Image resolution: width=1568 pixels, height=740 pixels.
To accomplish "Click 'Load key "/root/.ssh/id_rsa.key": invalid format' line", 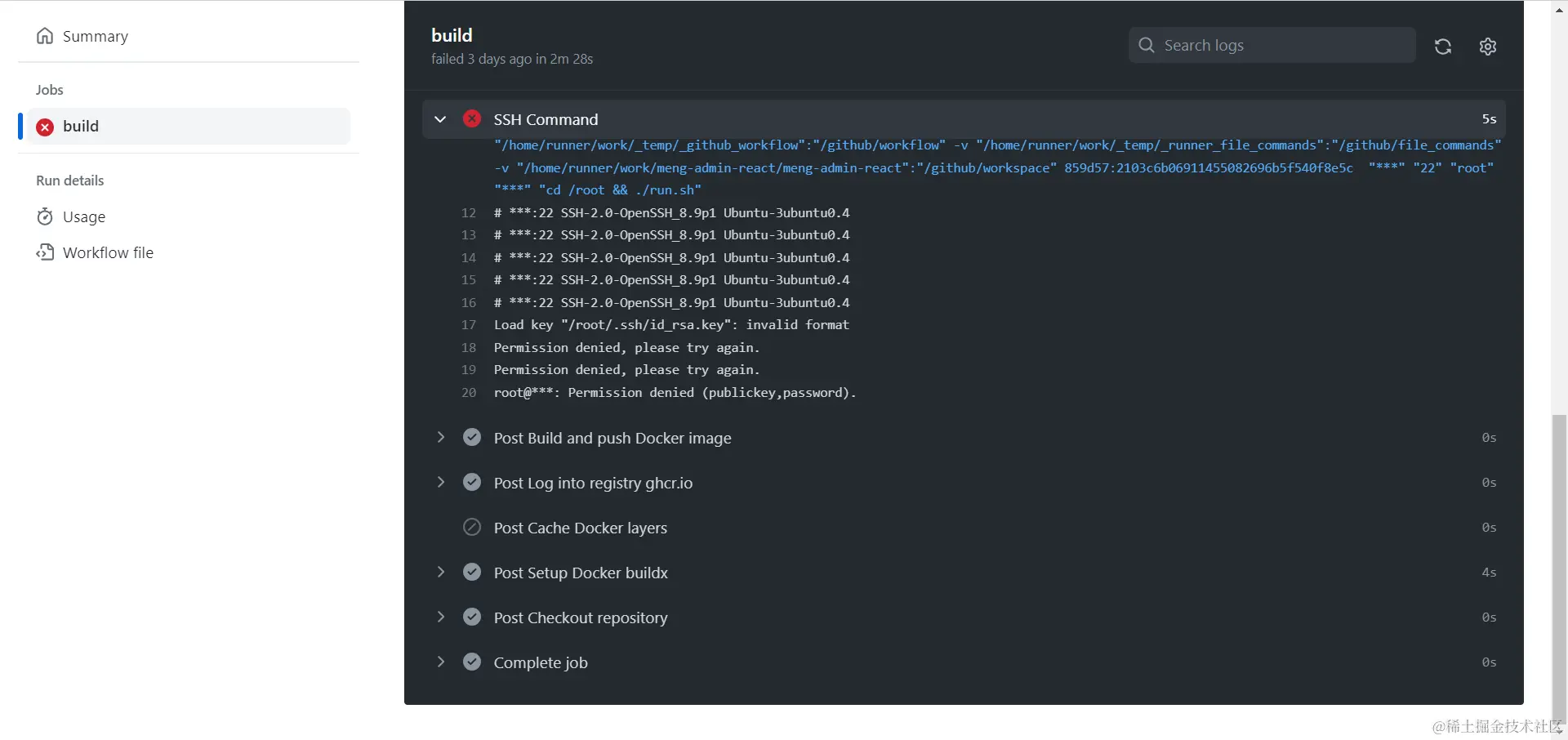I will point(671,325).
